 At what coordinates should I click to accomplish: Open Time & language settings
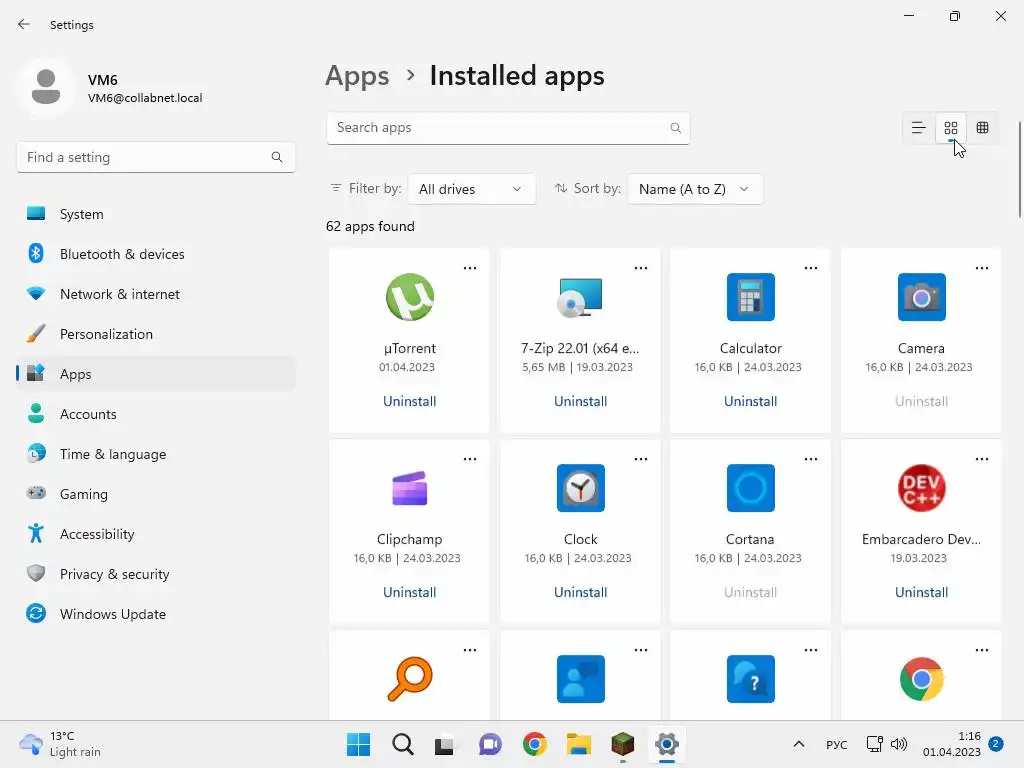point(156,454)
